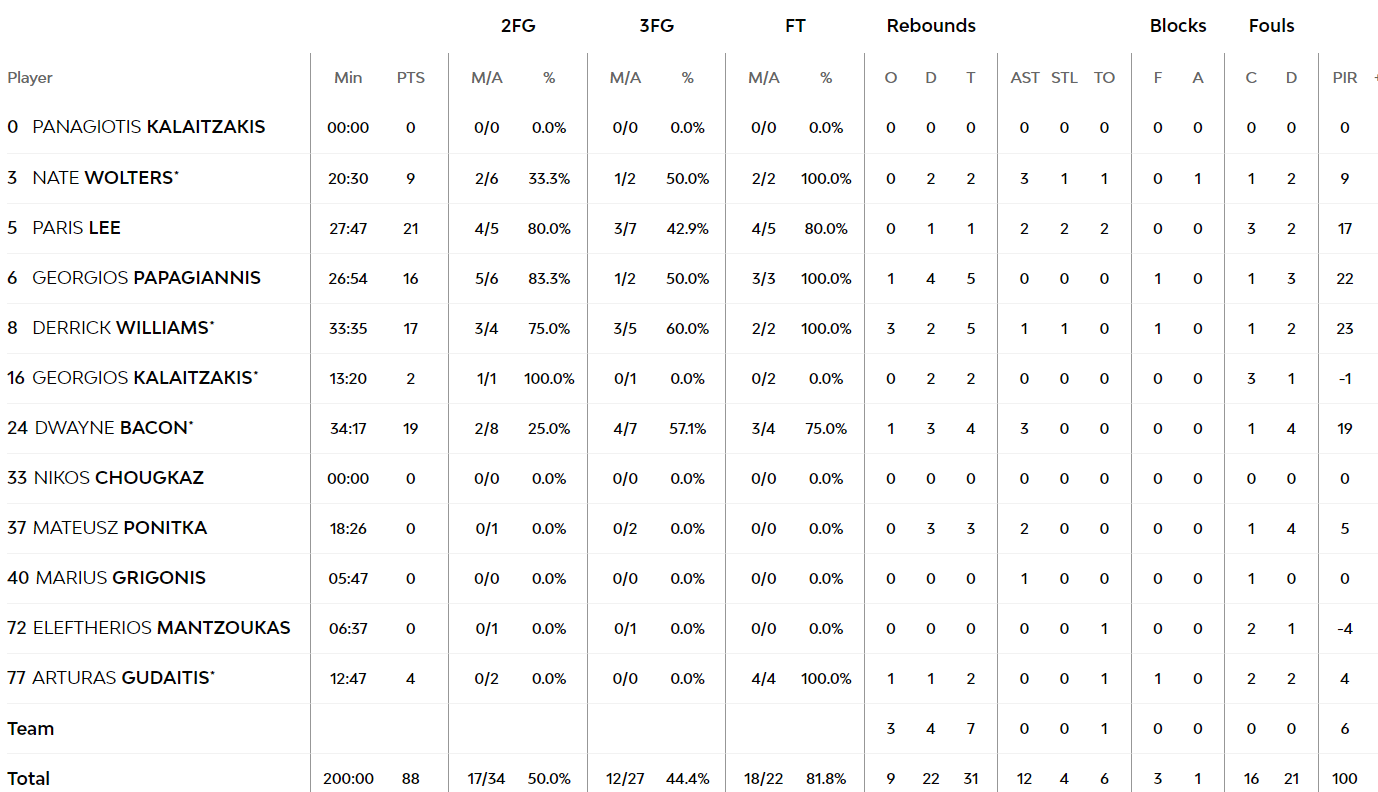Click the Player column header
The height and width of the screenshot is (792, 1378).
click(x=30, y=77)
